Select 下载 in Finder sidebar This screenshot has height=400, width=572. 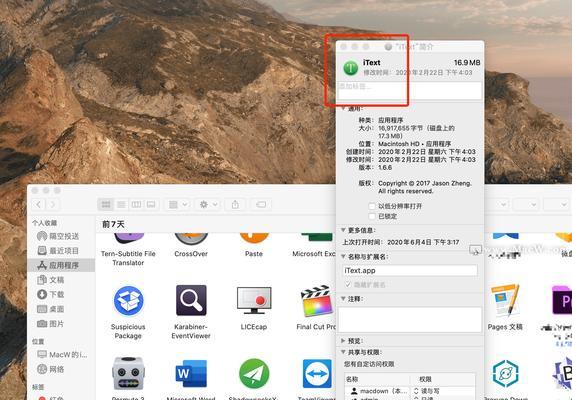coord(61,294)
